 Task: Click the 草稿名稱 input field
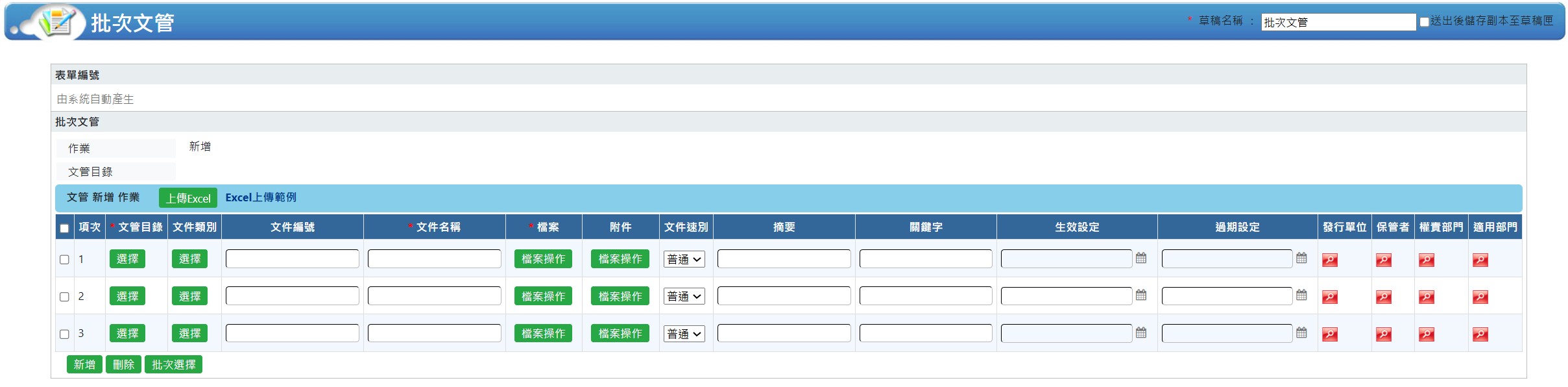1338,22
